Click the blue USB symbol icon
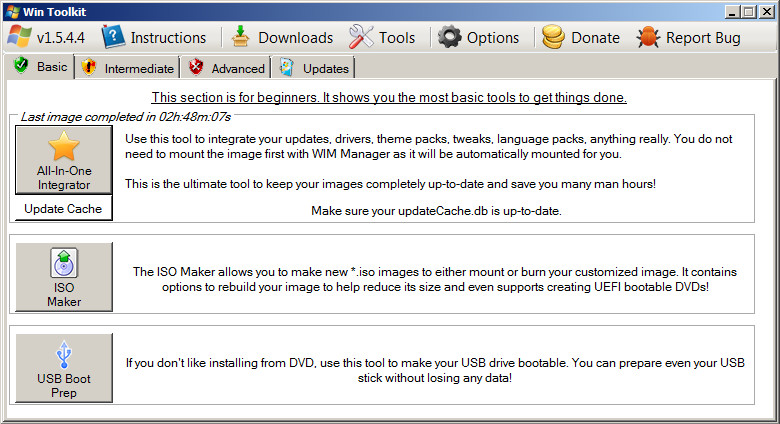 coord(64,354)
